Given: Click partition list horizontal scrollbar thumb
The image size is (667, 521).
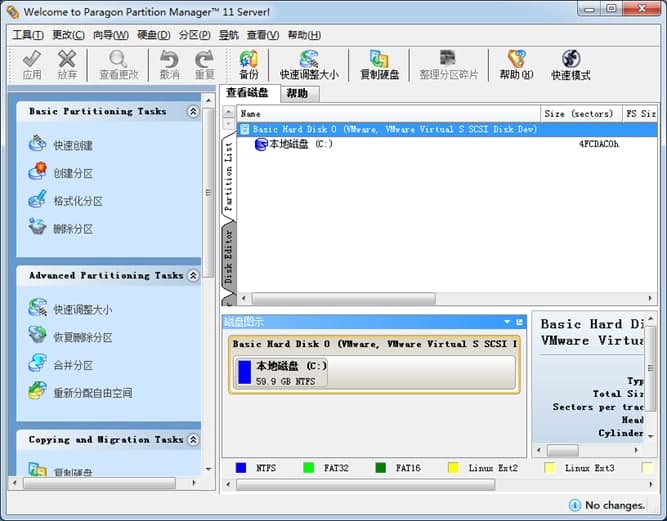Looking at the screenshot, I should pos(344,298).
